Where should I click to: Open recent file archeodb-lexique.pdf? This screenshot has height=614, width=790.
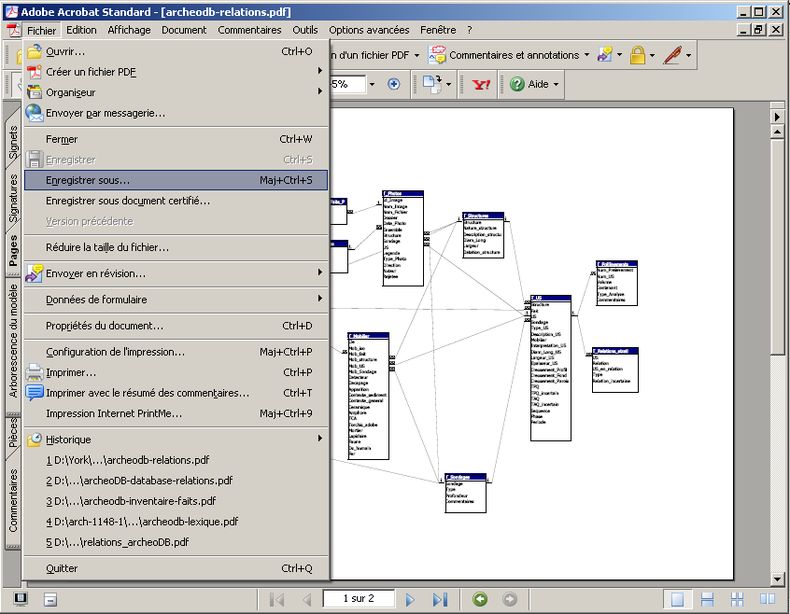pyautogui.click(x=176, y=522)
